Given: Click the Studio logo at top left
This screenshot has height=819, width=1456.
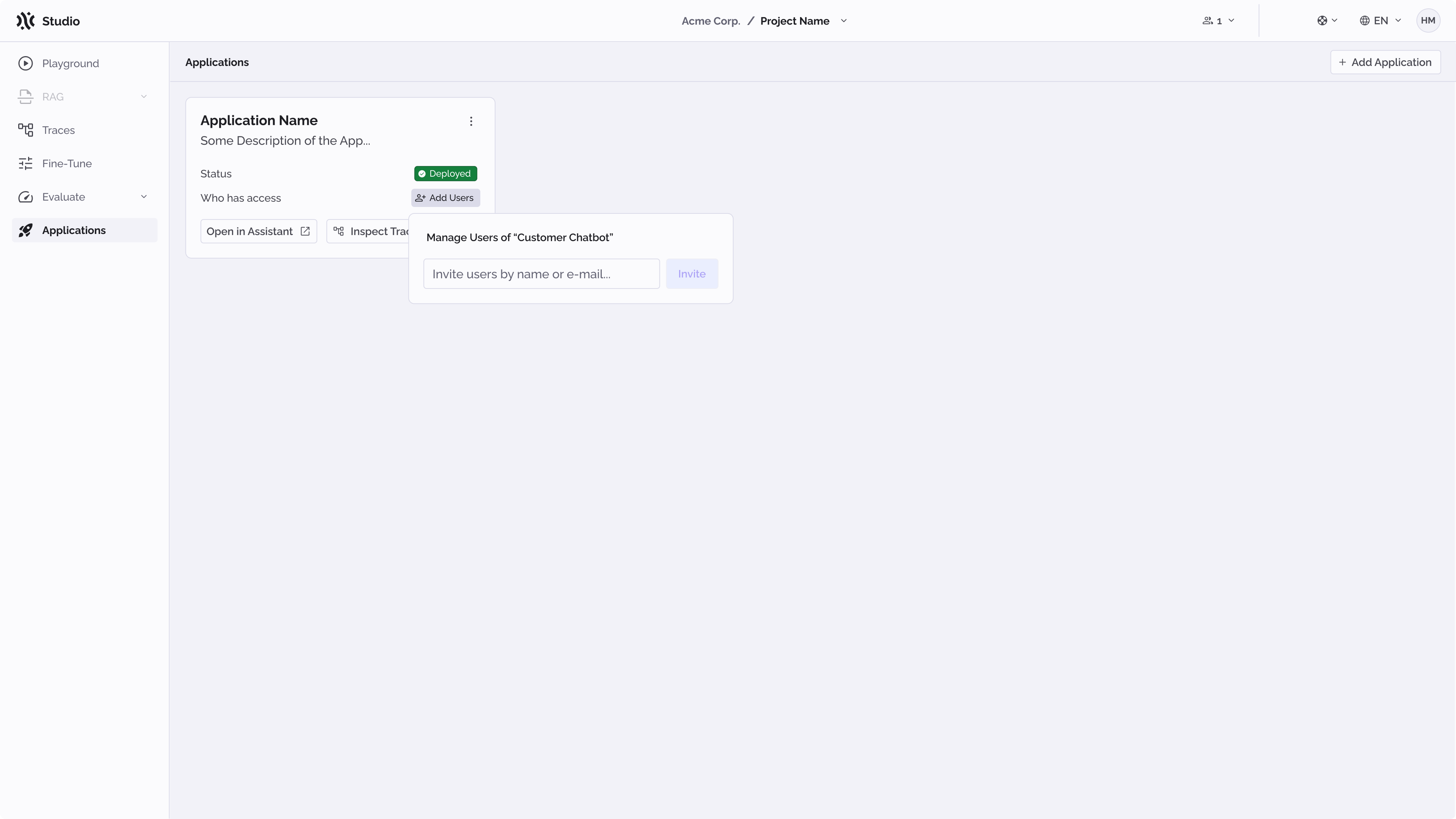Looking at the screenshot, I should point(47,21).
